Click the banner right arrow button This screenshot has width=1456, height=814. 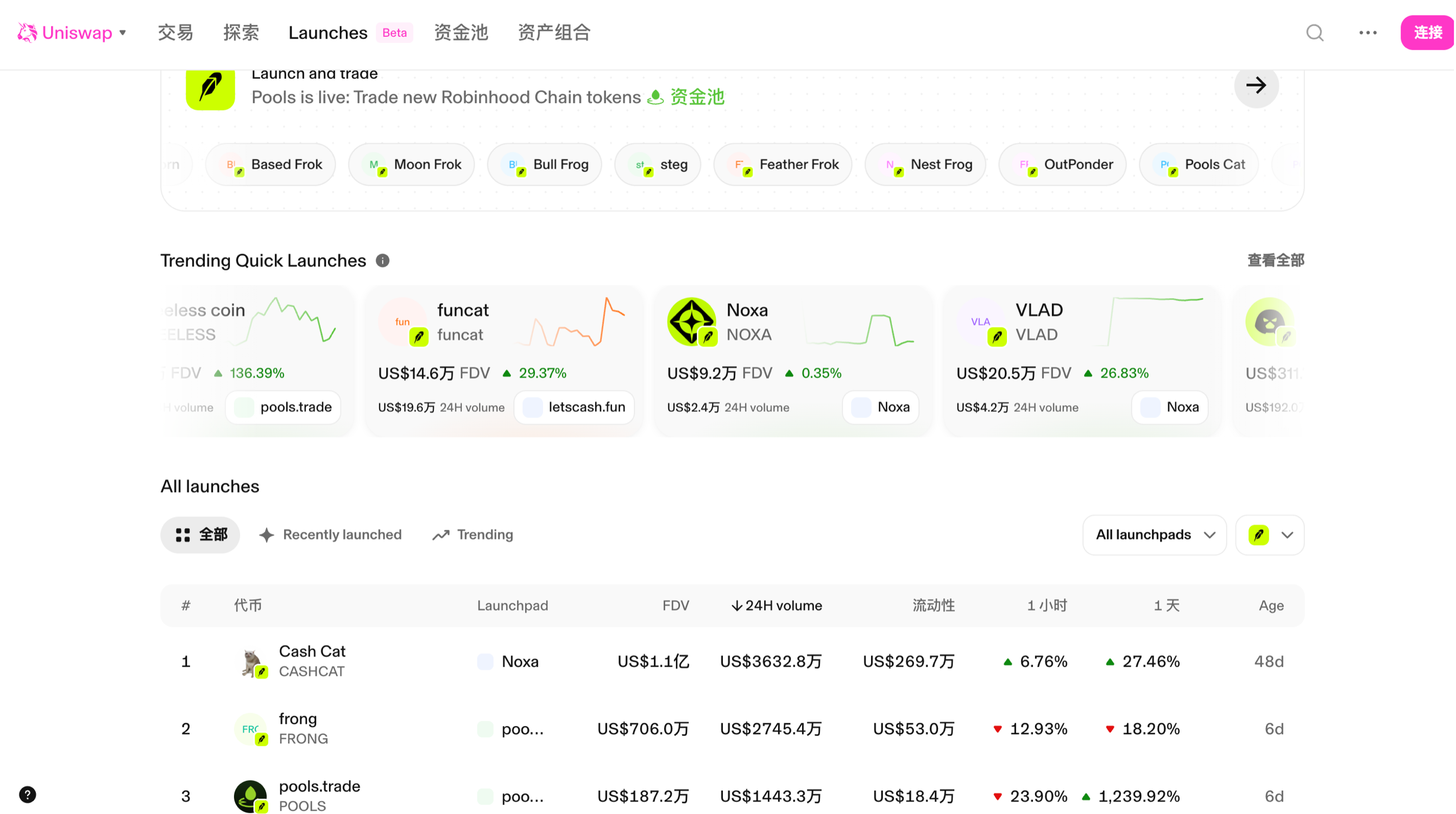[1258, 85]
